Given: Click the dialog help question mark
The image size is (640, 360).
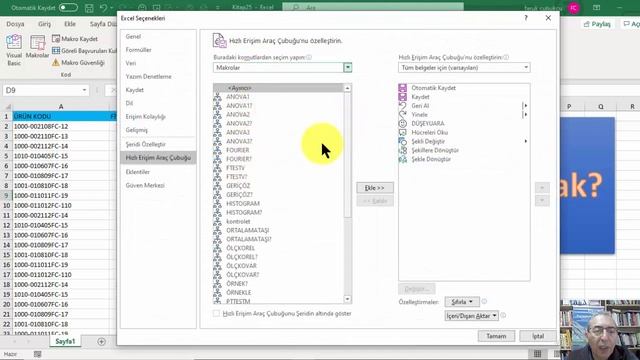Looking at the screenshot, I should click(x=526, y=18).
